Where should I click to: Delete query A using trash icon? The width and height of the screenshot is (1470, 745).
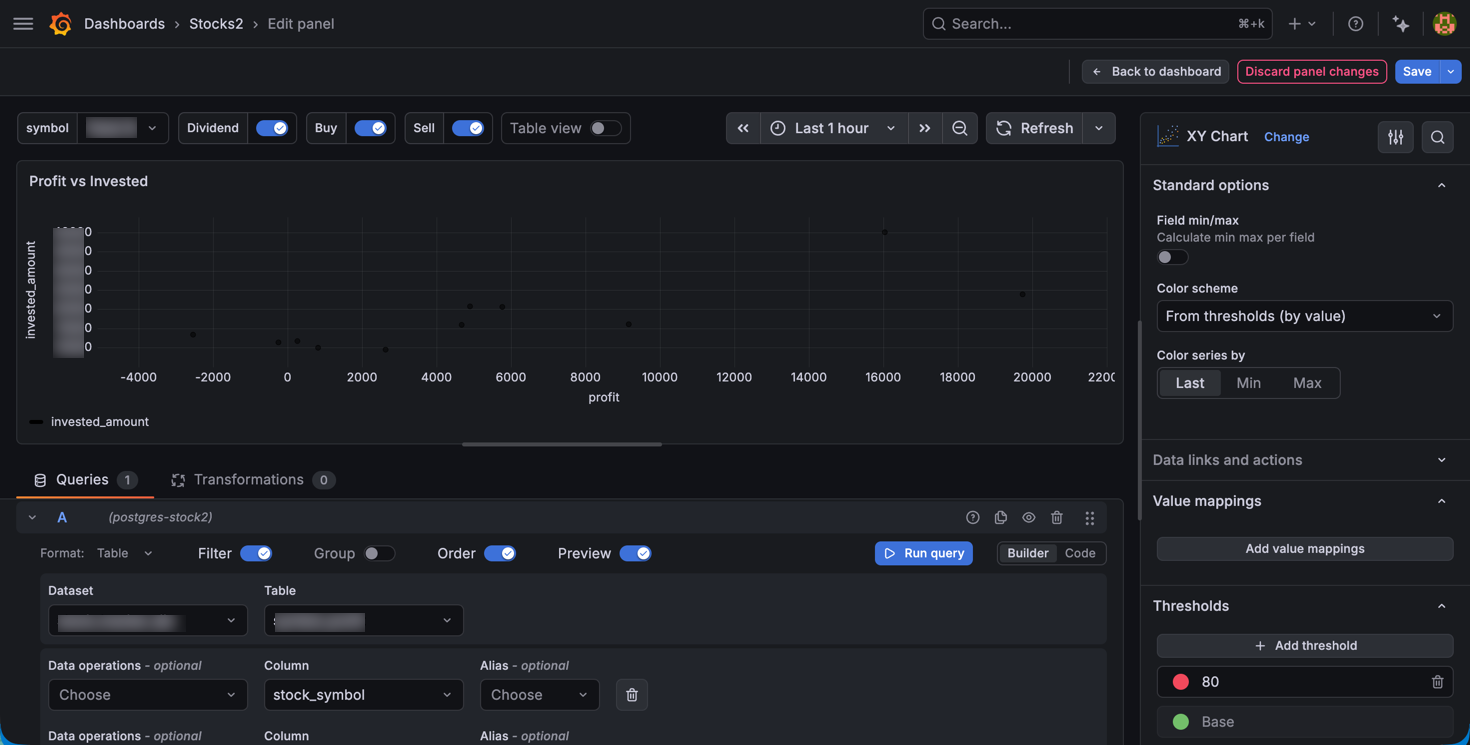(1056, 517)
